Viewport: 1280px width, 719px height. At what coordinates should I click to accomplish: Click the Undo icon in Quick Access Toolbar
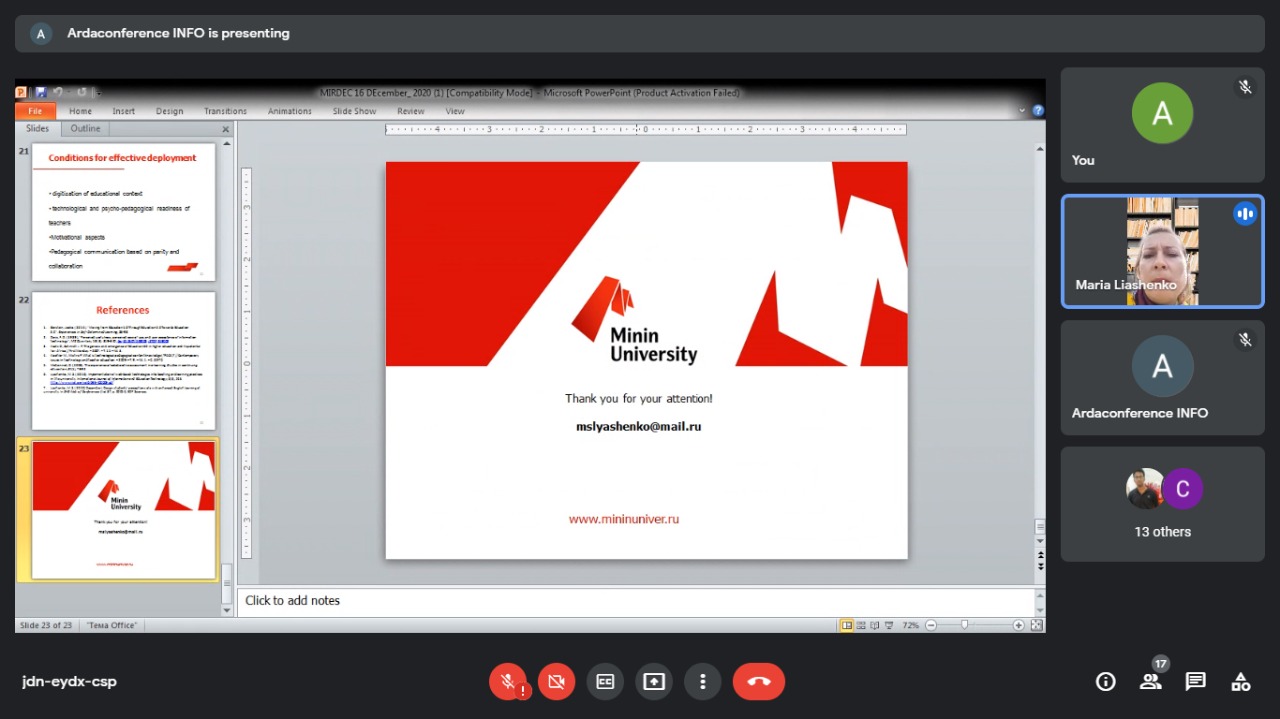60,93
